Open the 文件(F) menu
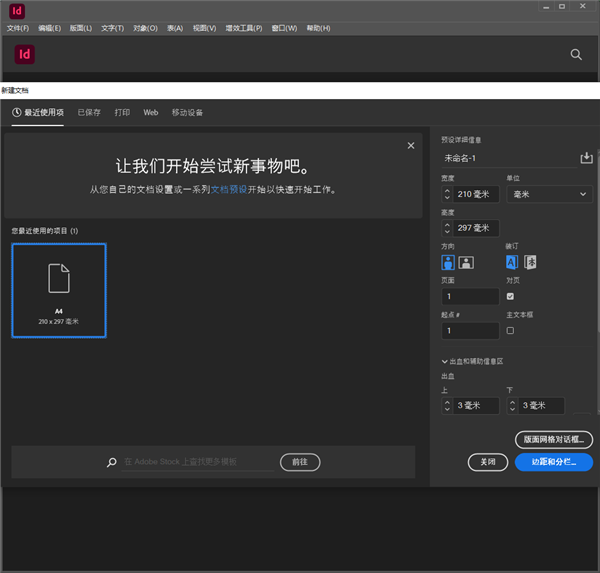Viewport: 600px width, 573px height. pyautogui.click(x=19, y=28)
